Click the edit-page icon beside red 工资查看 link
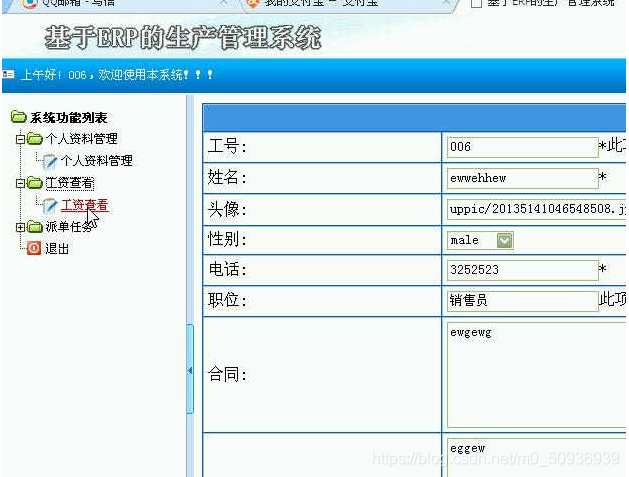Image resolution: width=629 pixels, height=477 pixels. coord(50,206)
